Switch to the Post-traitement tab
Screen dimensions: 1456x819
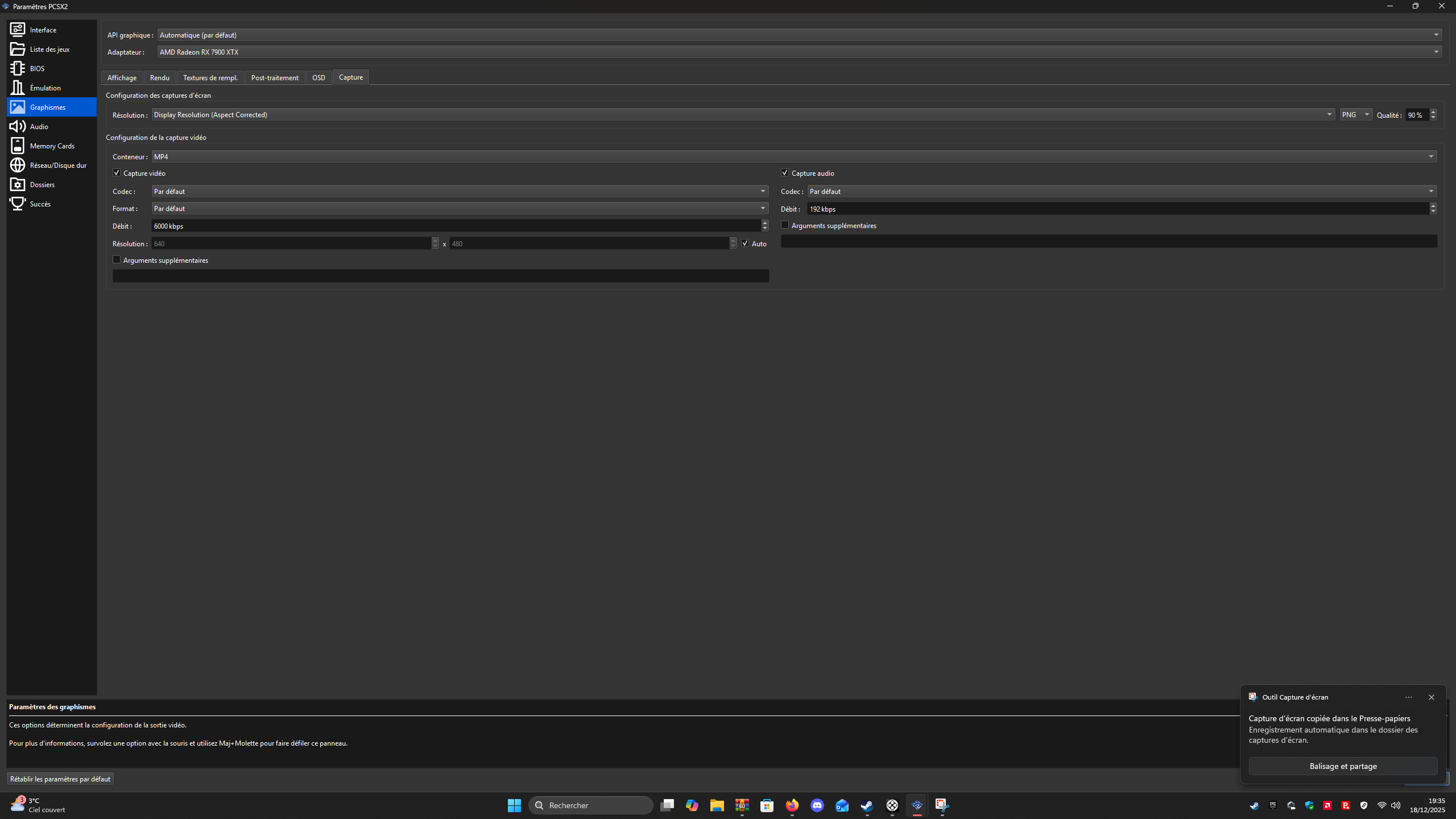(275, 77)
